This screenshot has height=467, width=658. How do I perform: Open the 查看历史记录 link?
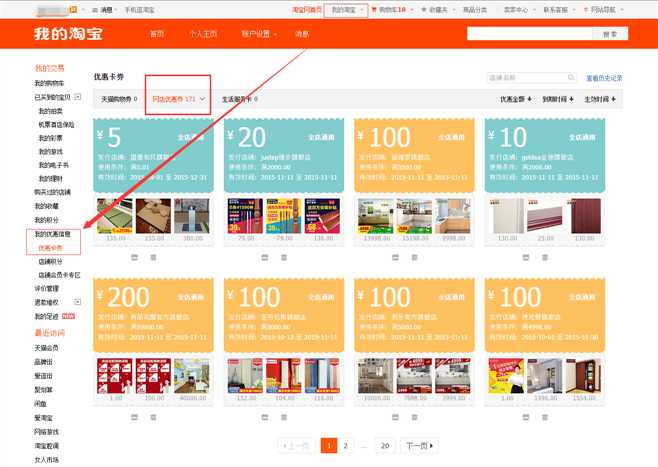coord(604,78)
